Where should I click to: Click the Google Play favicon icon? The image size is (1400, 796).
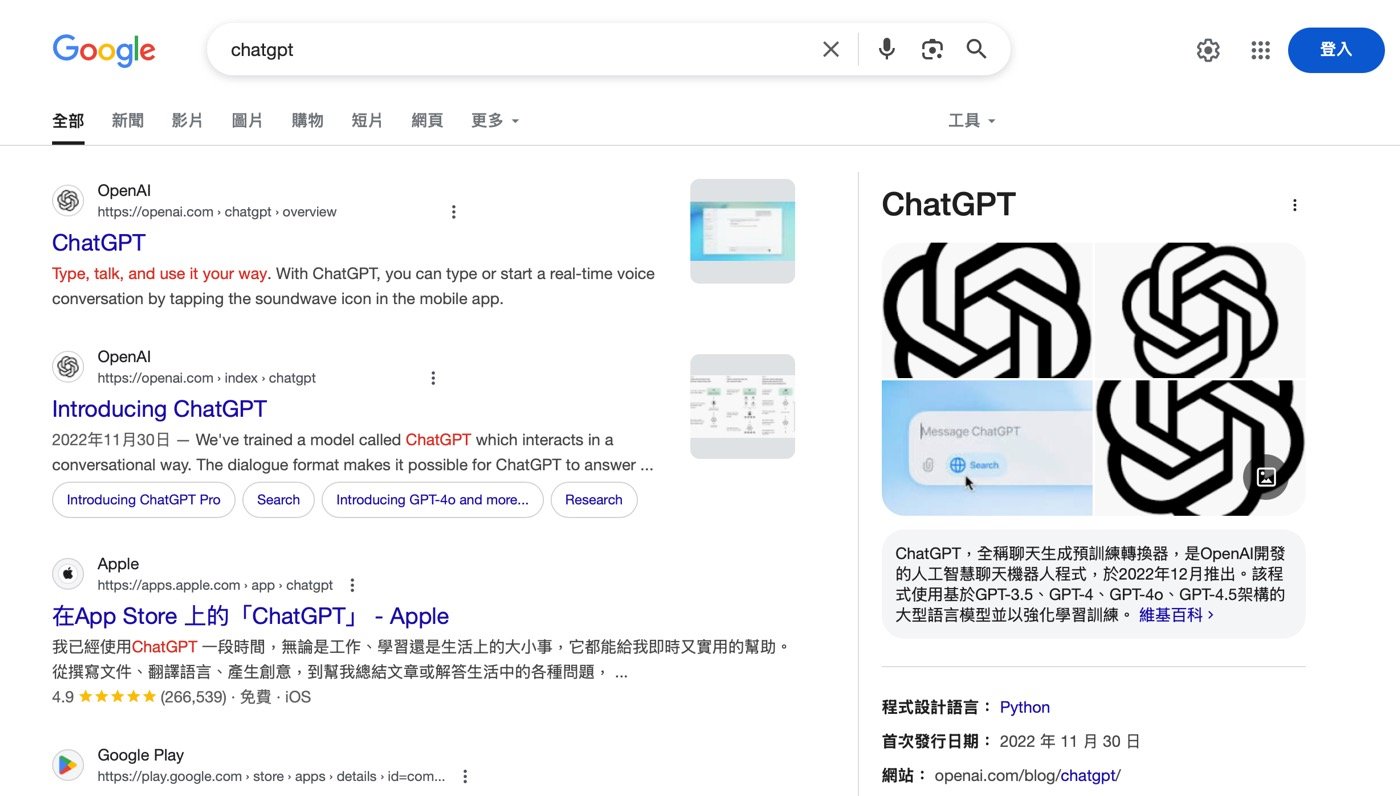click(x=68, y=765)
